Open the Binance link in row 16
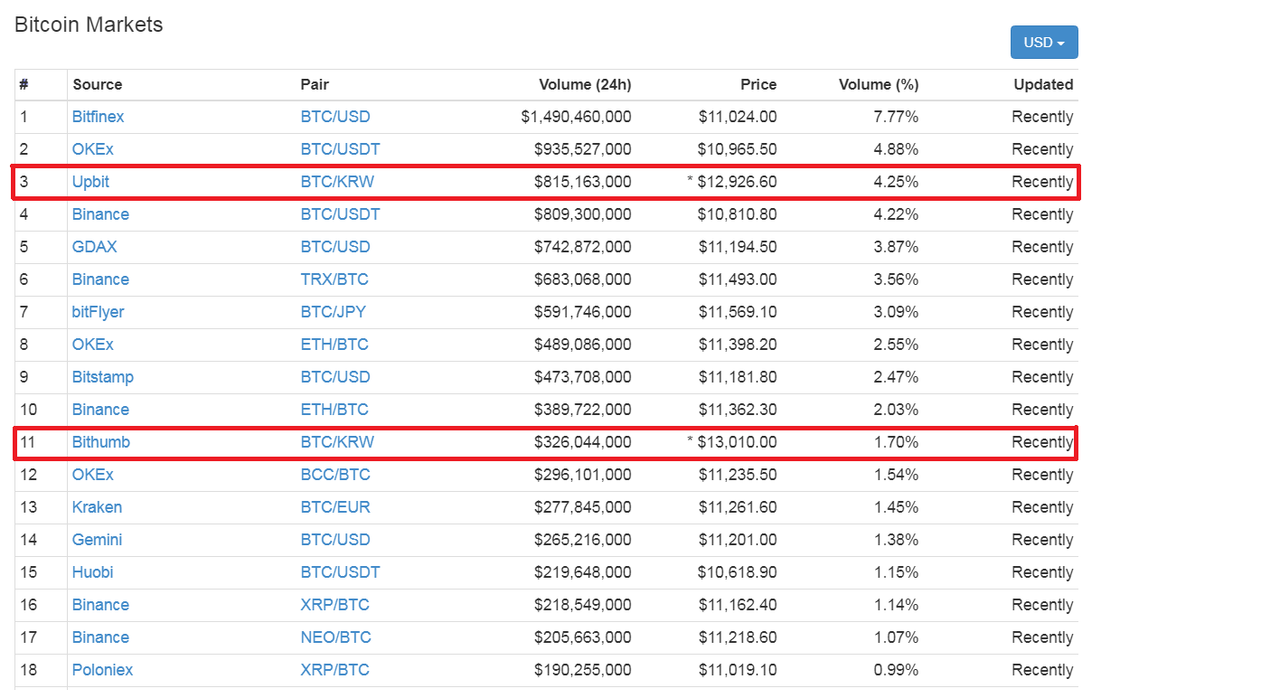This screenshot has width=1280, height=690. [x=100, y=605]
